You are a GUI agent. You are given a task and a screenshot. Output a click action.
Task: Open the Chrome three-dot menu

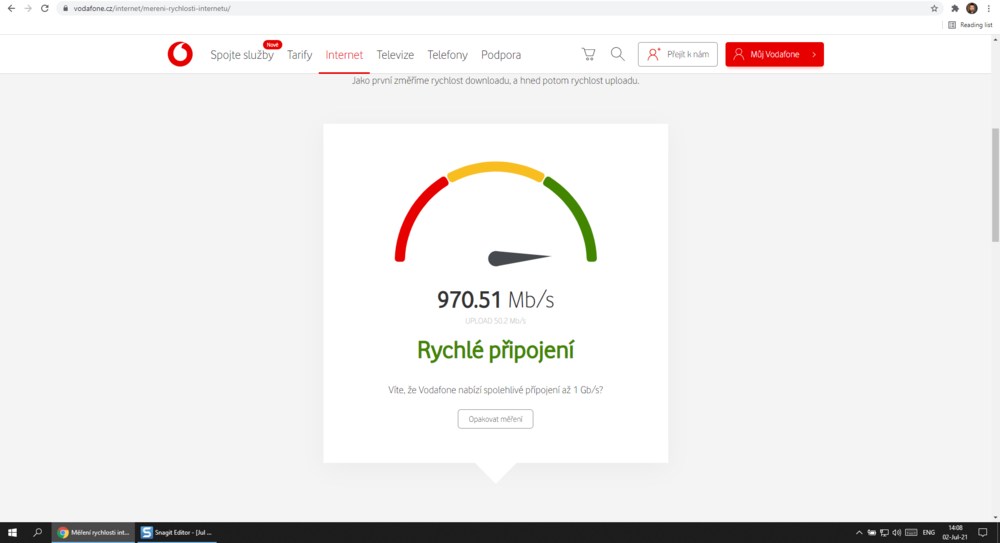[x=988, y=8]
